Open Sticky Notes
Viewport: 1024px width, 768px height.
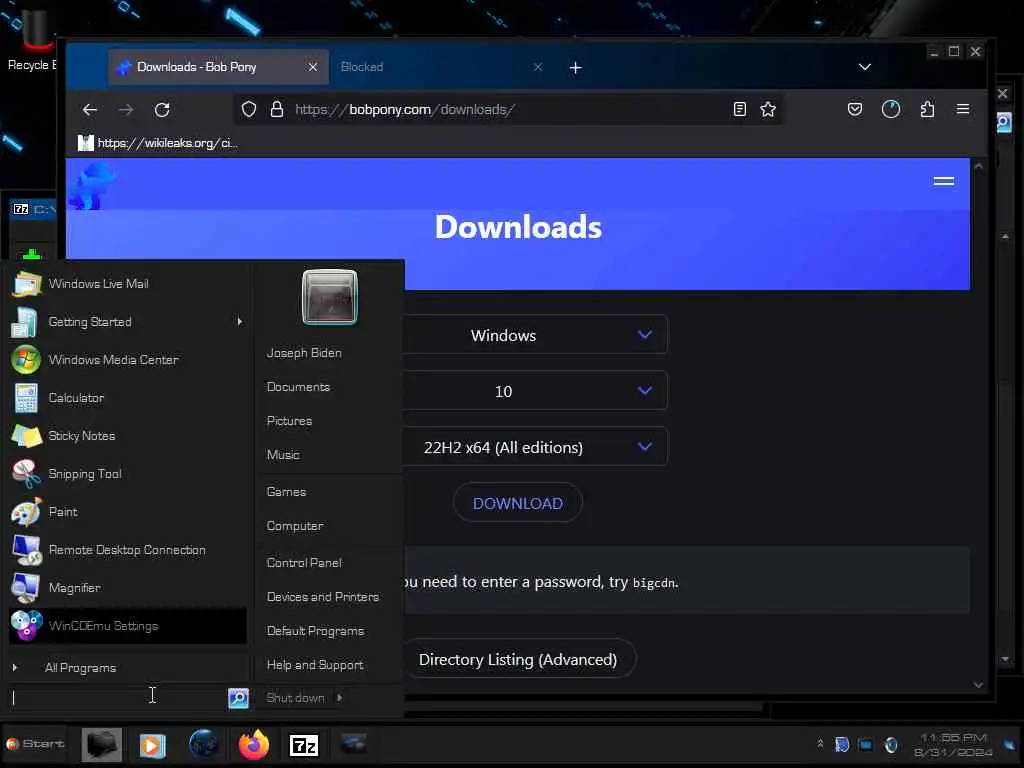coord(128,436)
